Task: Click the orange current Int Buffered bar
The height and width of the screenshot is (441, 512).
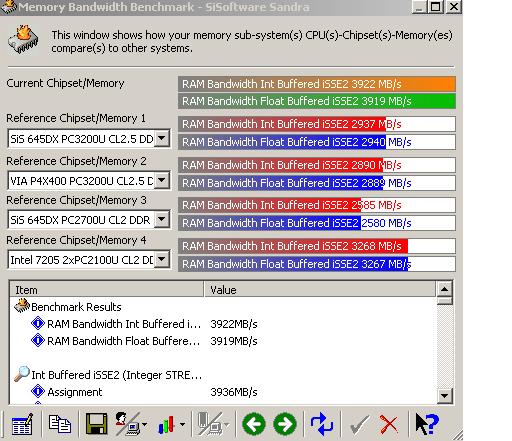Action: click(317, 84)
